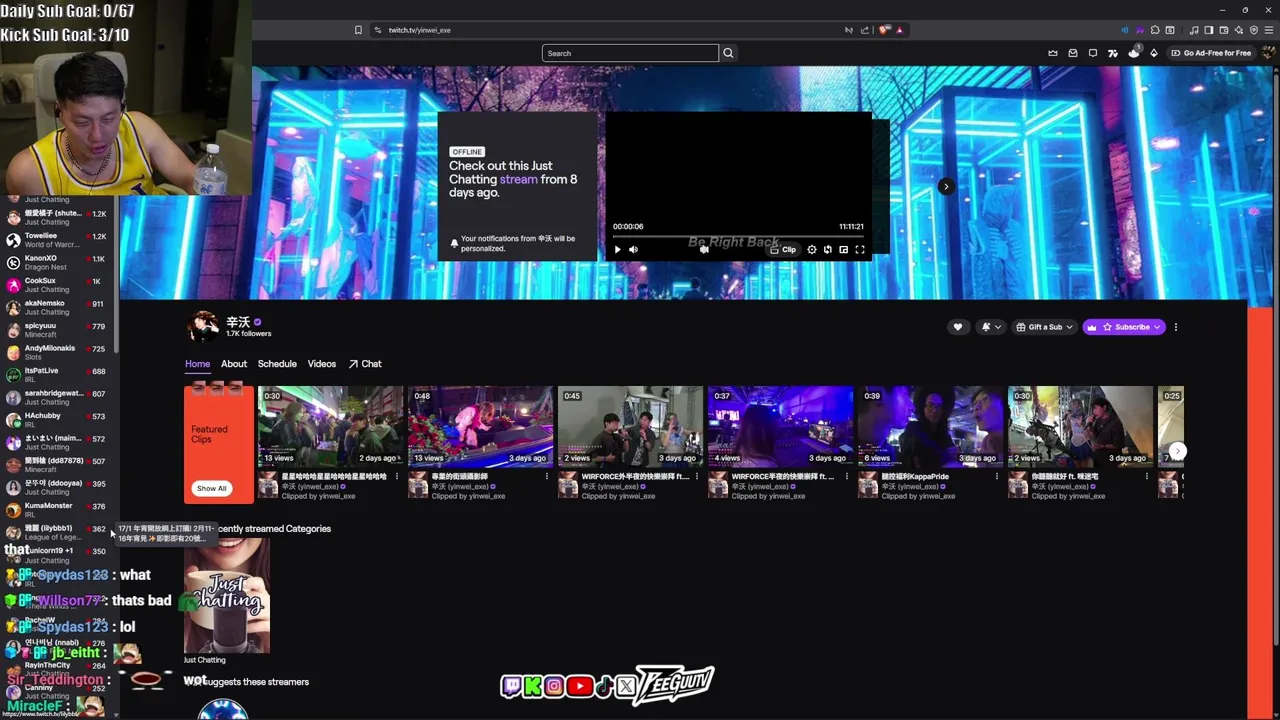Screen dimensions: 1280x720
Task: Create a Clip from the video
Action: 783,249
